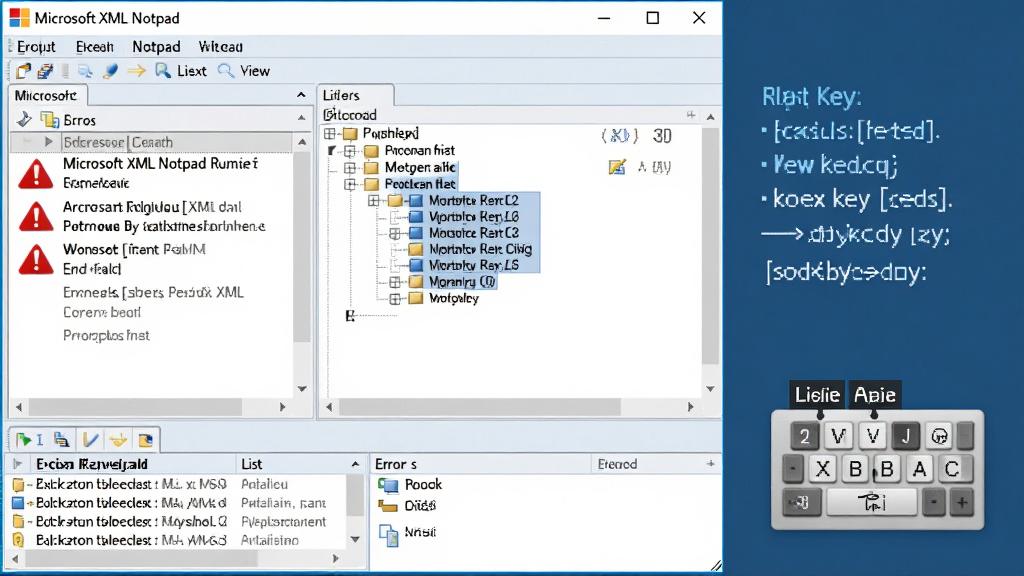Click the Brros folder icon
The width and height of the screenshot is (1024, 576).
coord(50,120)
